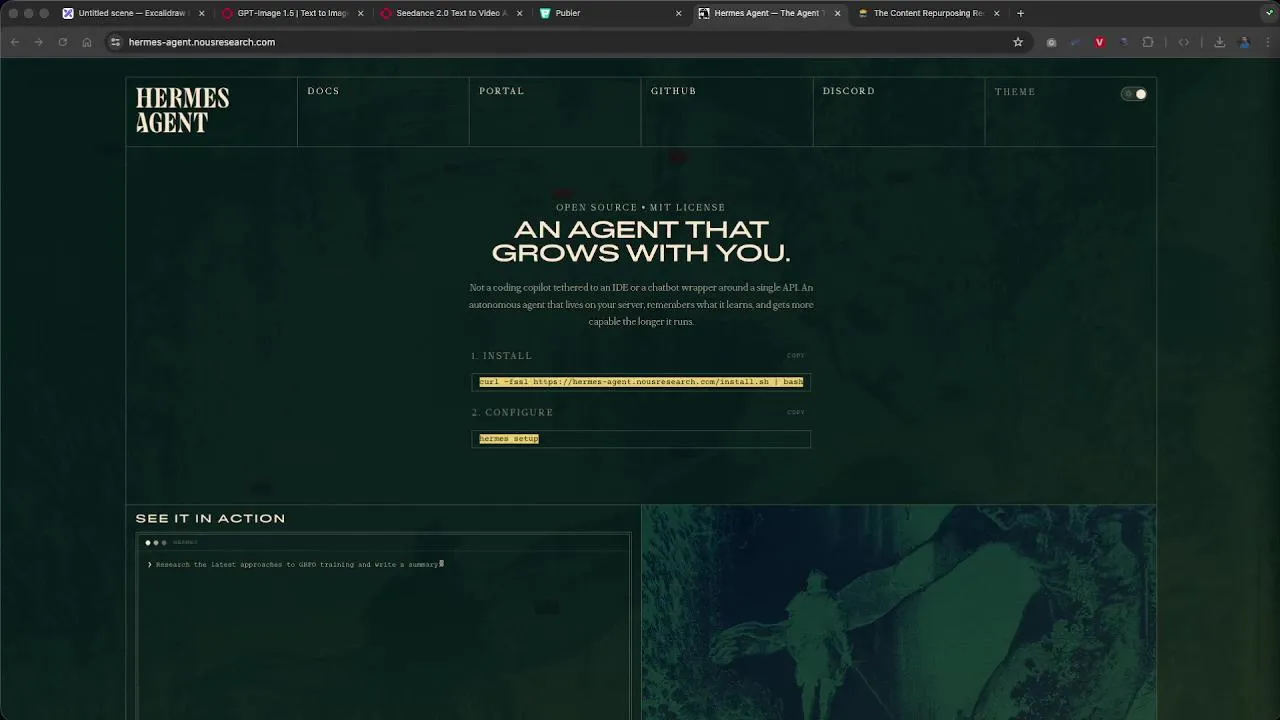Screen dimensions: 1280x720
Task: Go back to previous page
Action: (15, 42)
